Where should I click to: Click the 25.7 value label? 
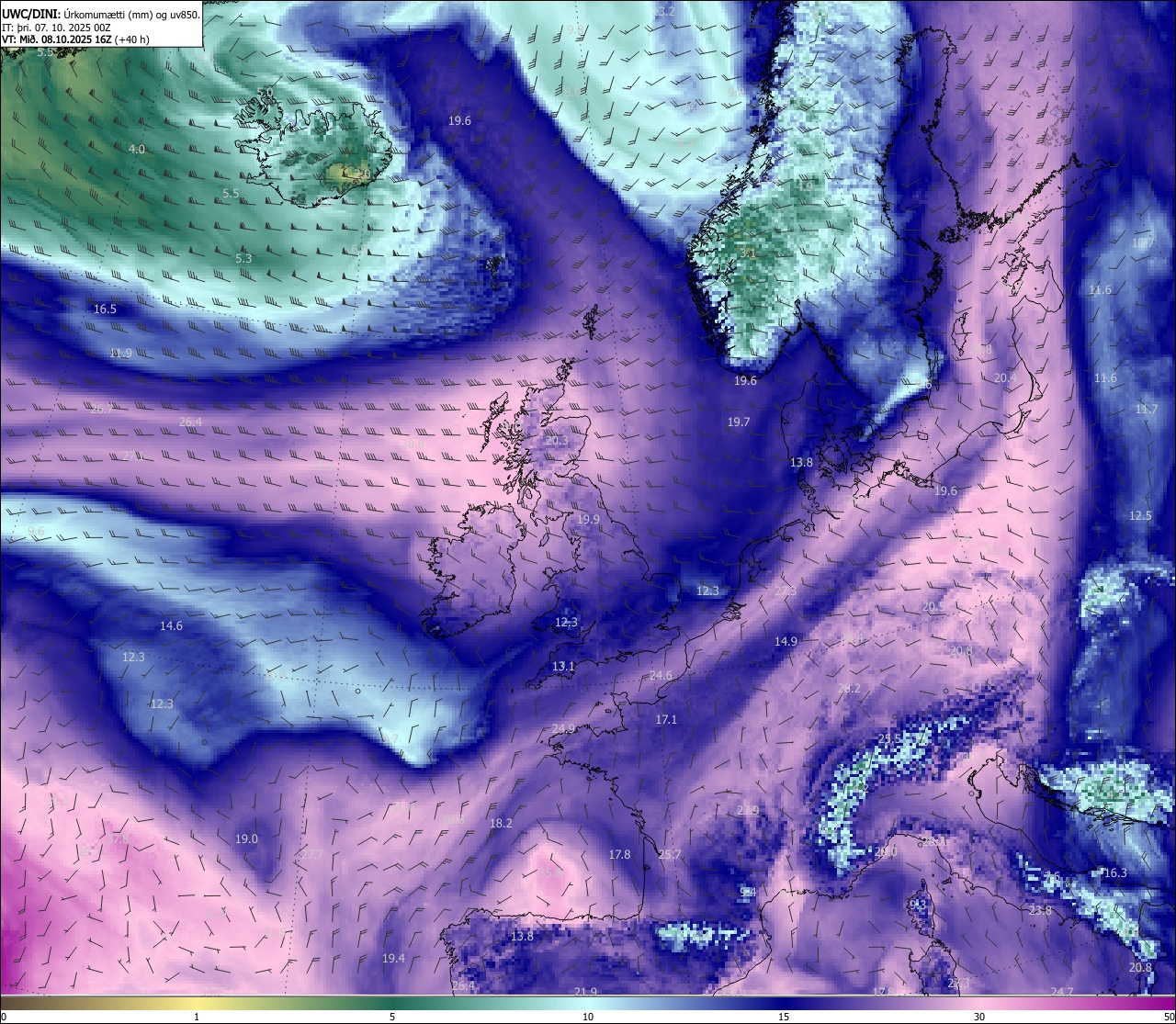pos(670,855)
